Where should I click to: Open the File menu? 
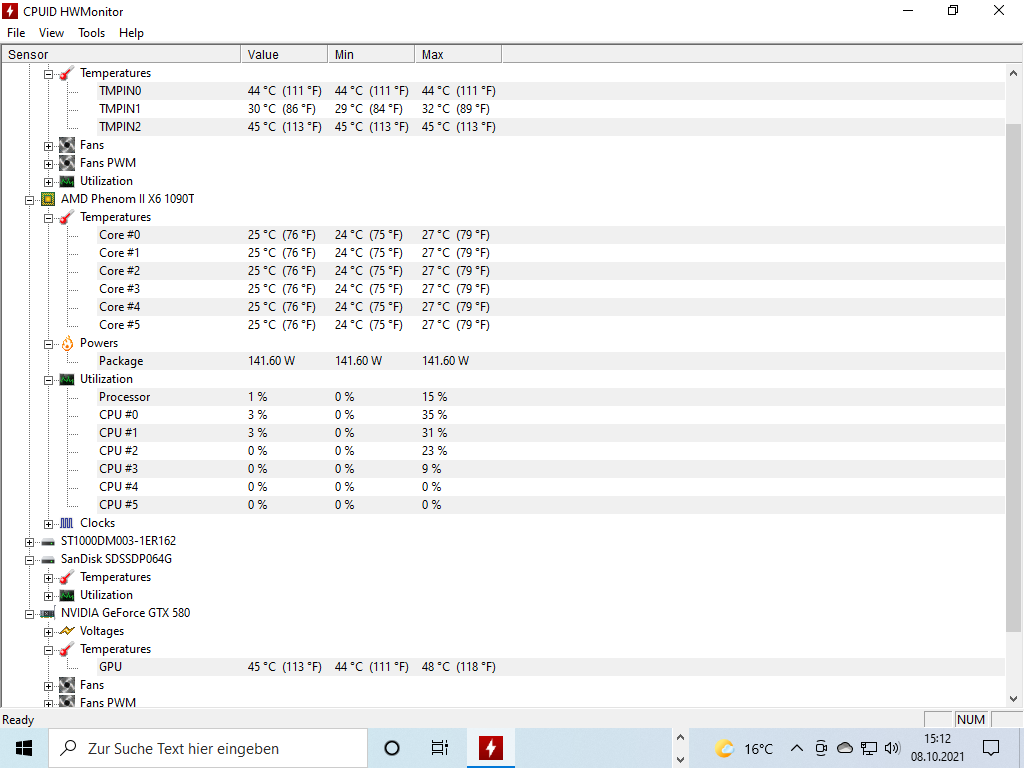16,33
